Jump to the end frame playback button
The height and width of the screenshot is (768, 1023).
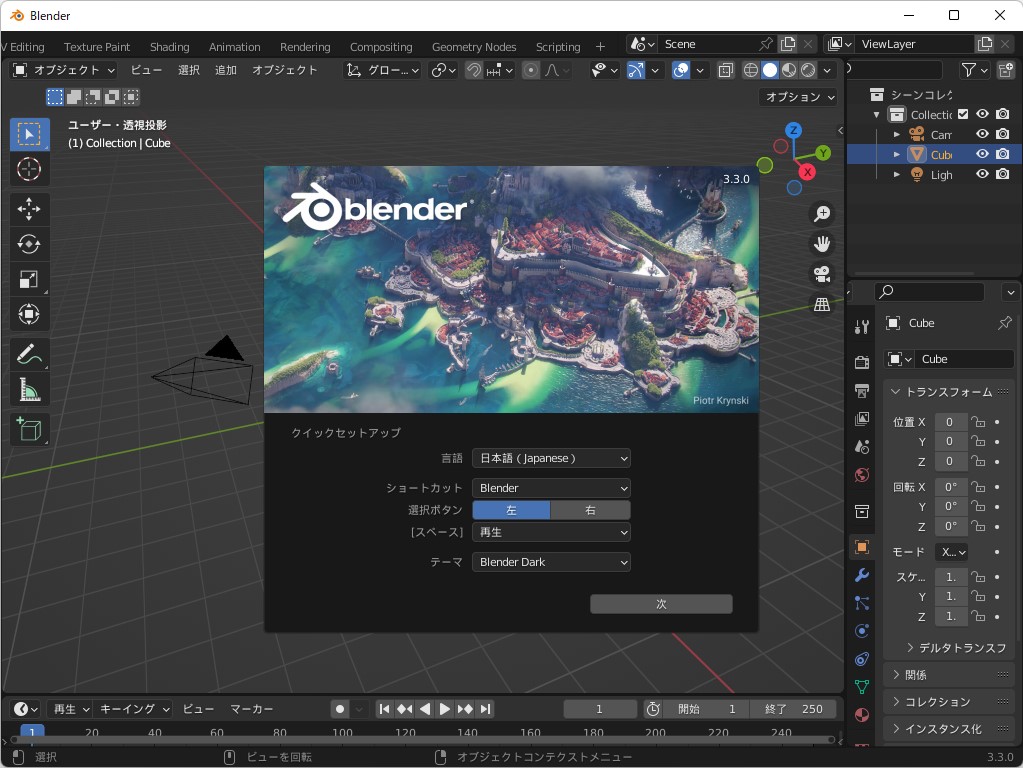[486, 708]
